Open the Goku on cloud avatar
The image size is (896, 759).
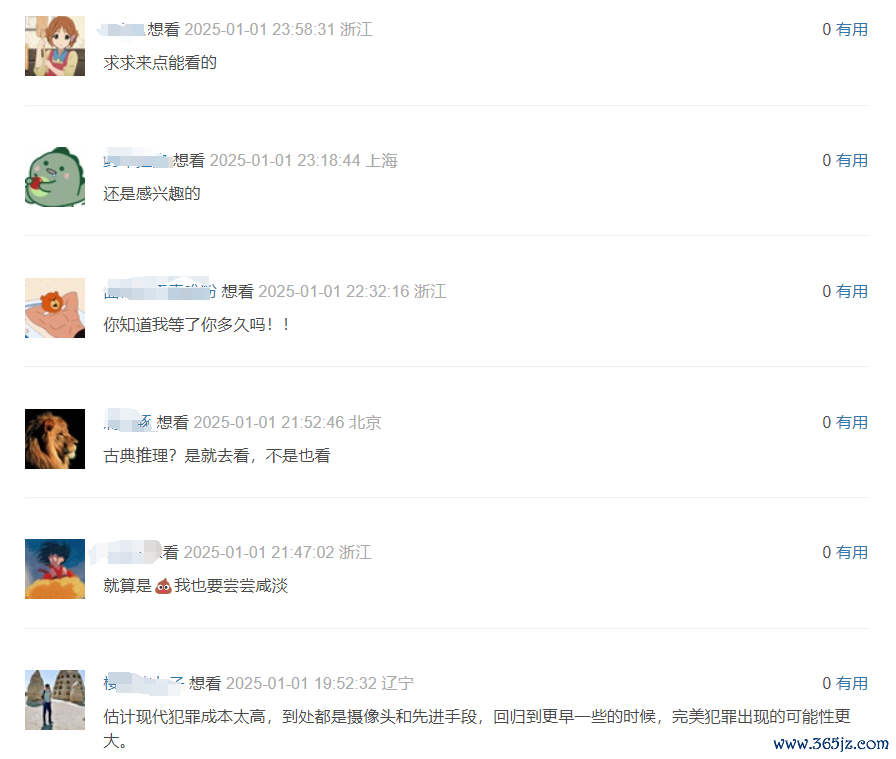point(55,569)
